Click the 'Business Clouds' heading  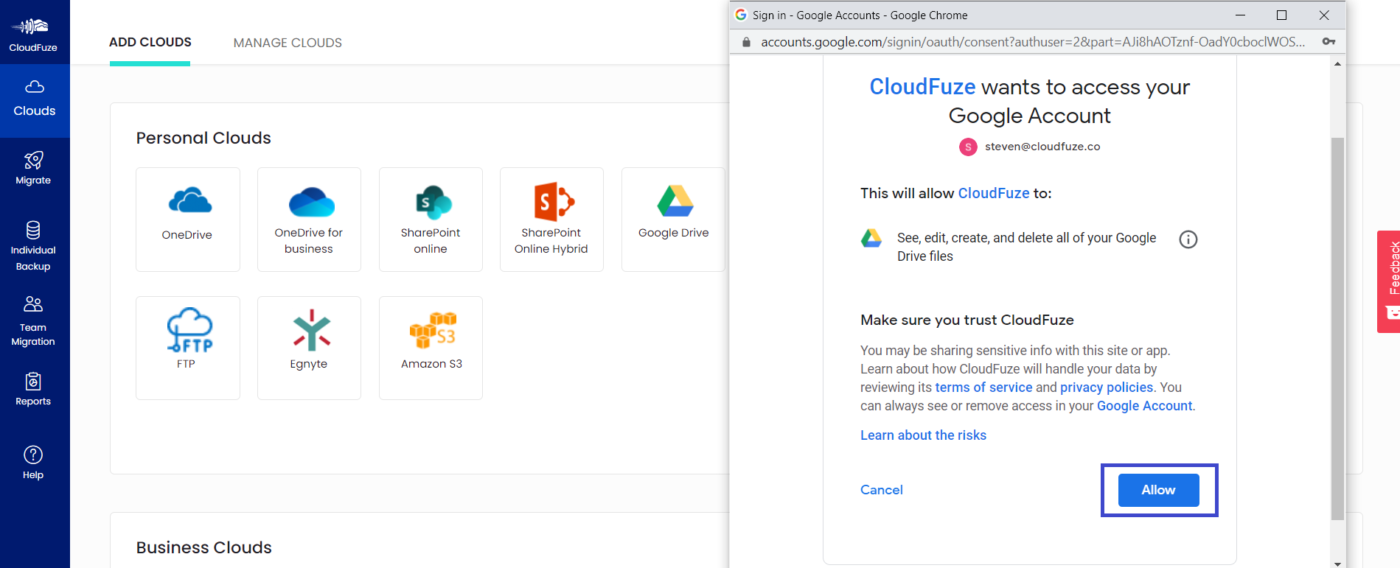coord(204,547)
